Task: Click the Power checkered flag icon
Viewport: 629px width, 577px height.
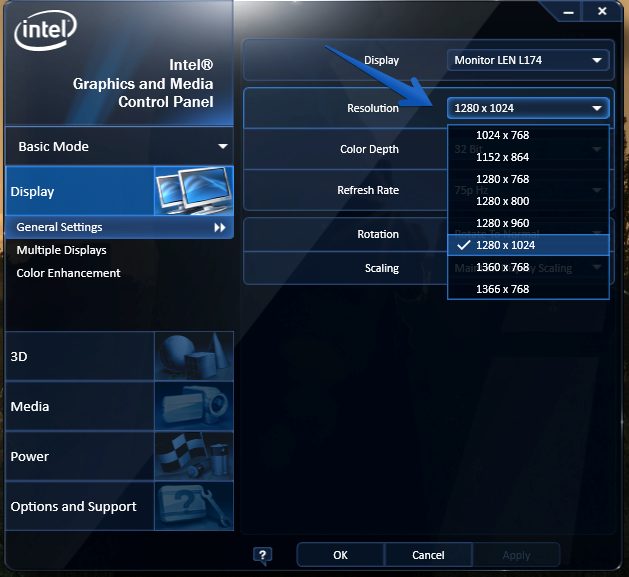Action: [x=194, y=456]
